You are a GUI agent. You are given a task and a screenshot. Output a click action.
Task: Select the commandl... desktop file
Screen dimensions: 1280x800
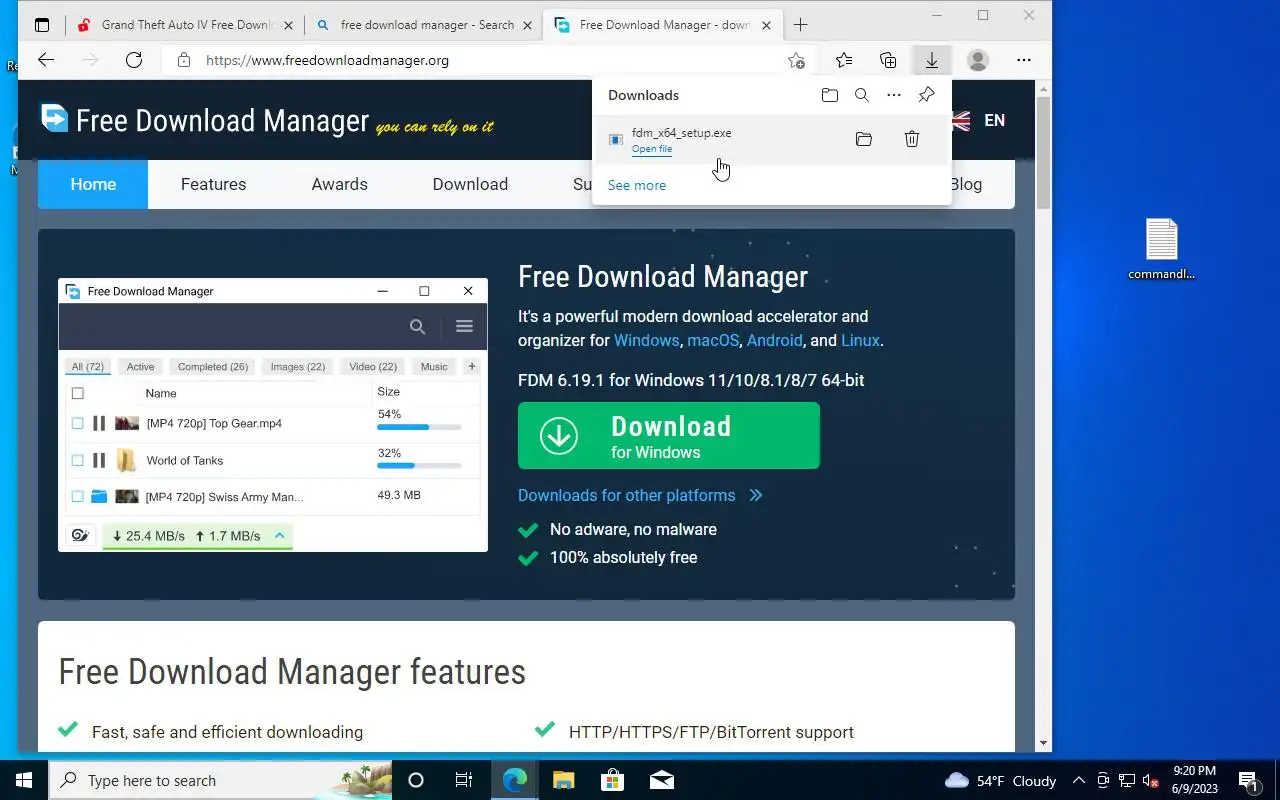1161,249
